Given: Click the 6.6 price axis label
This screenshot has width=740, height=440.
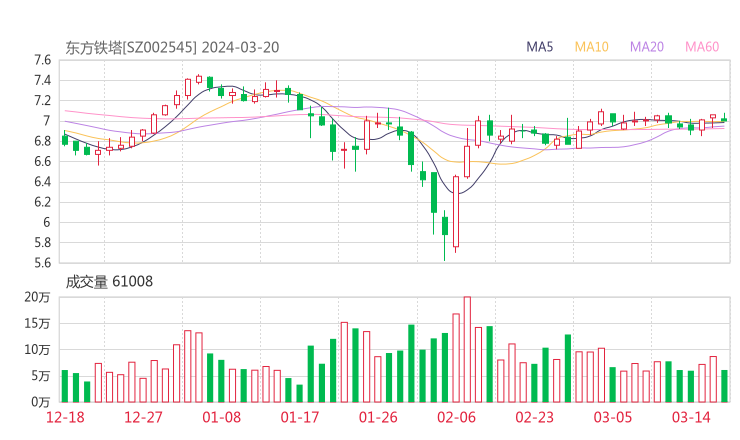Looking at the screenshot, I should (x=42, y=161).
